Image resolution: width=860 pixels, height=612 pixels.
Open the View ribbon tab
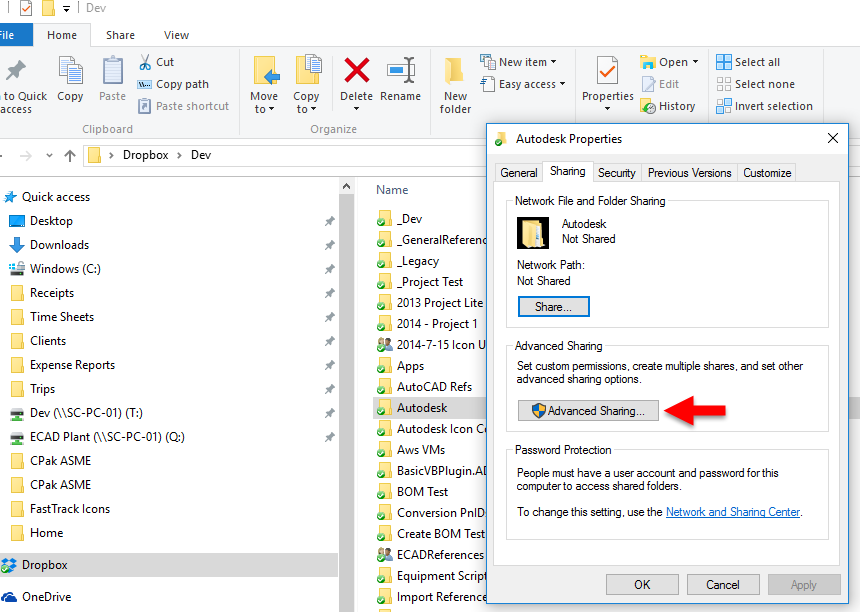point(176,33)
